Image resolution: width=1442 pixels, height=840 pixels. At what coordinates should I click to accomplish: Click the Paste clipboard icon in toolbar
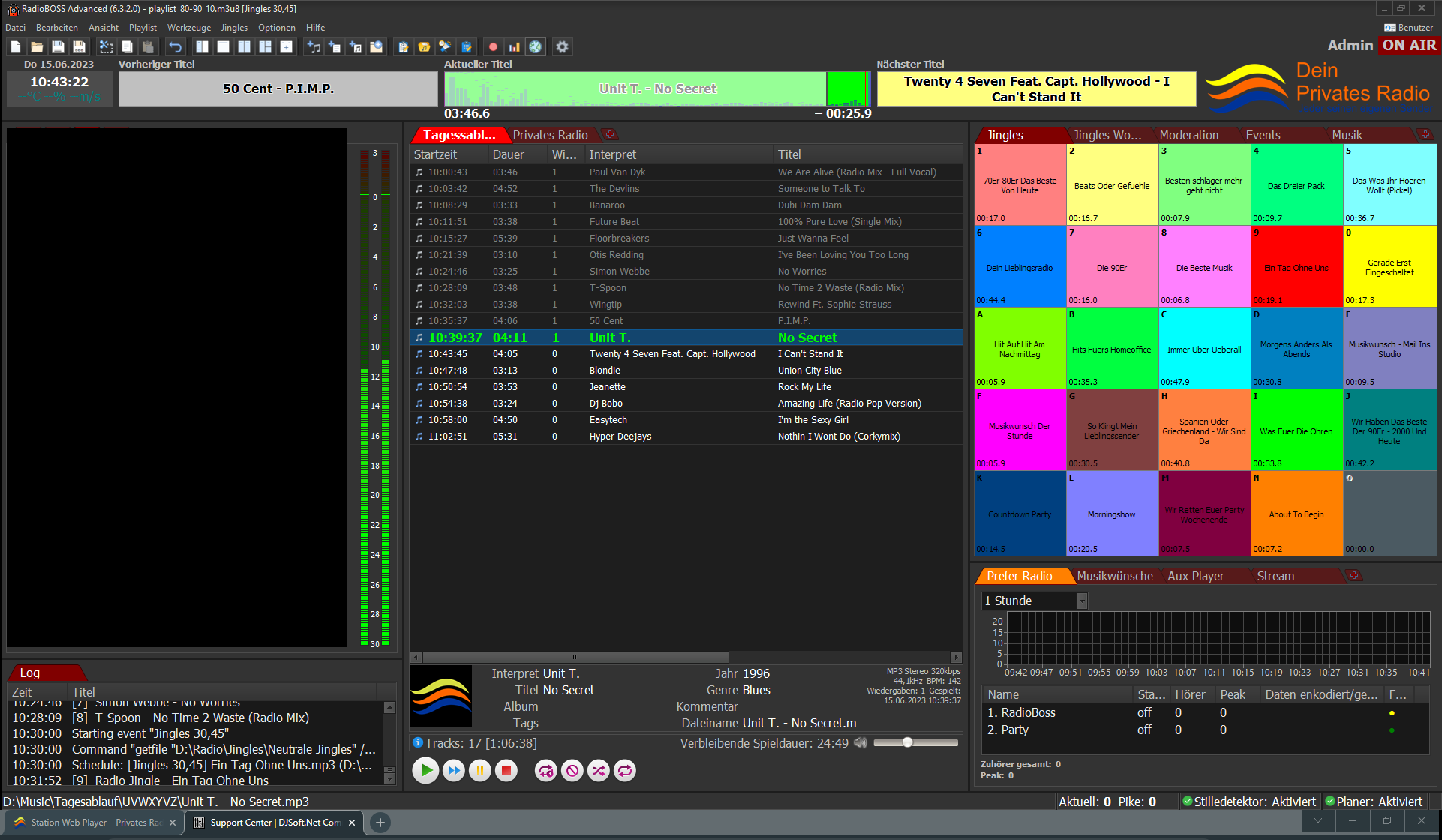point(149,46)
